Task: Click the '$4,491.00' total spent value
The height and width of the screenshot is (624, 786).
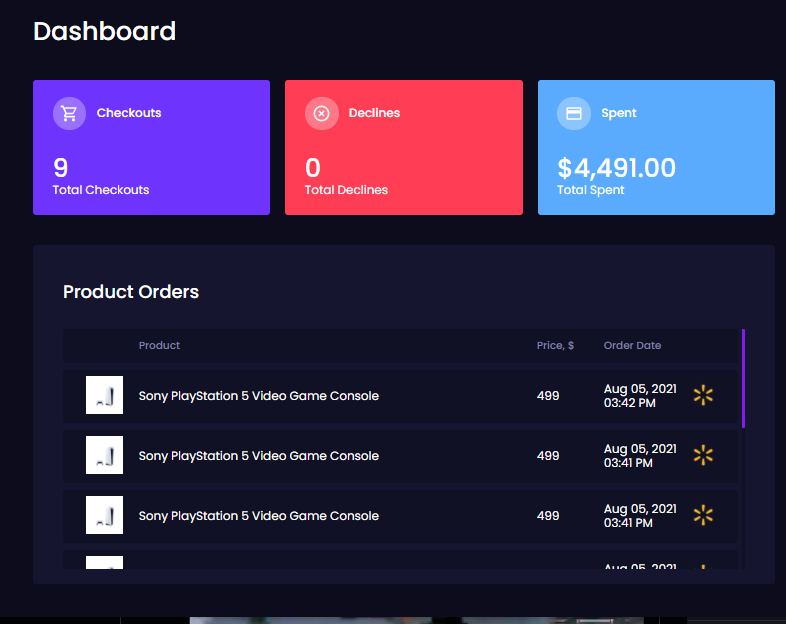Action: (616, 168)
